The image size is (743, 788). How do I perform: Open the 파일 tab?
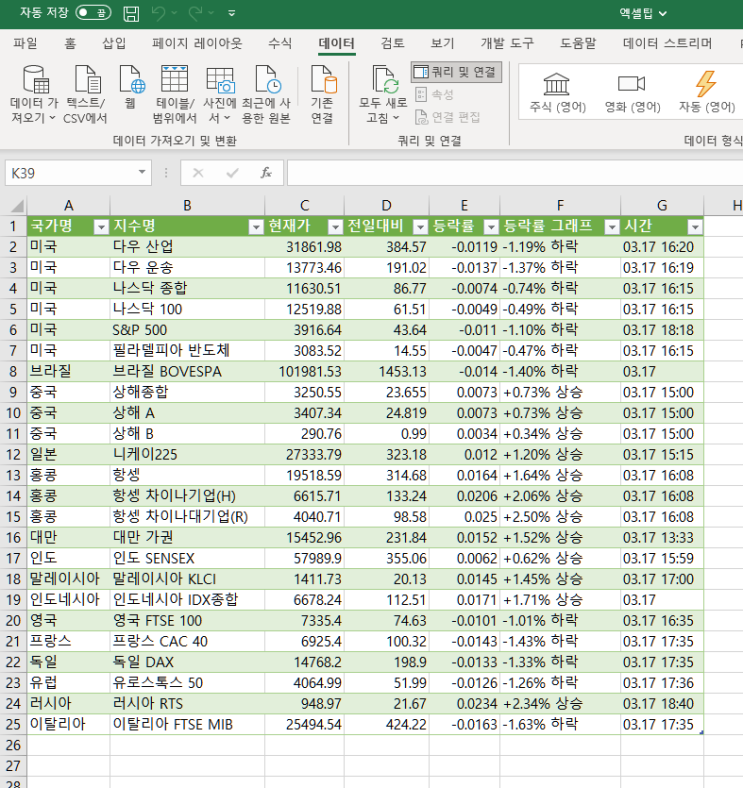click(25, 43)
